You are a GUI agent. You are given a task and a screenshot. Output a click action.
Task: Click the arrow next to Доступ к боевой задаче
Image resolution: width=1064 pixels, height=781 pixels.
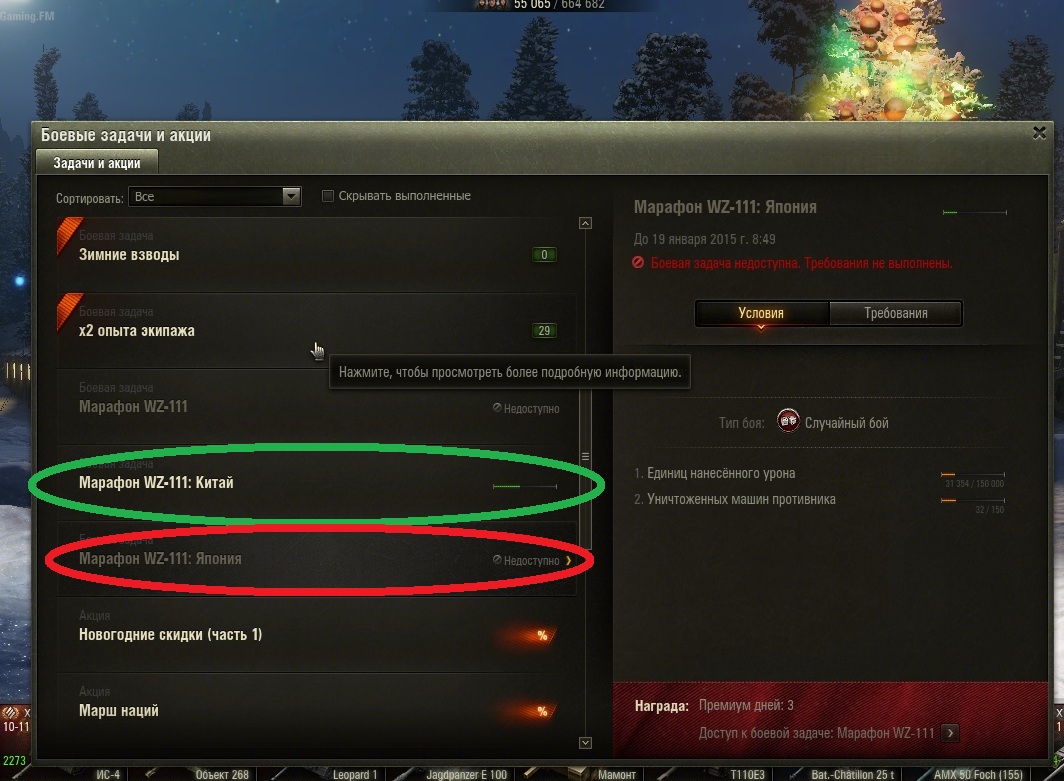(951, 733)
